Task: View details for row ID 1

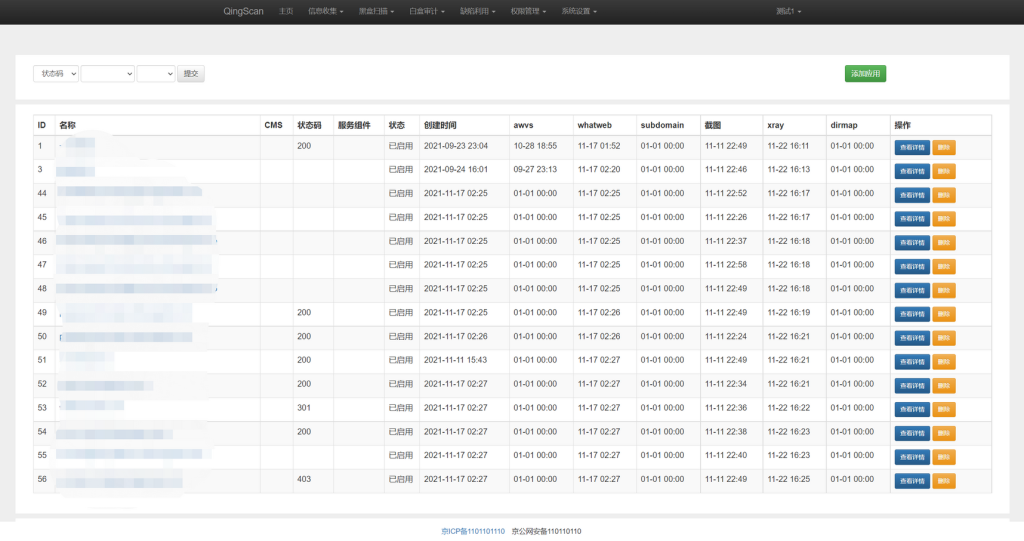Action: tap(911, 147)
